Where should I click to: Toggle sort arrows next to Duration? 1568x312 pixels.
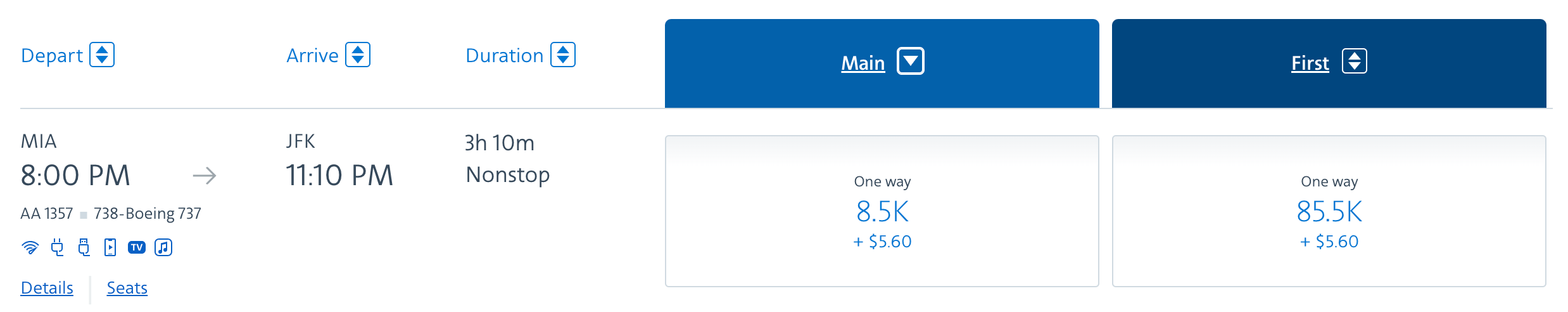563,55
